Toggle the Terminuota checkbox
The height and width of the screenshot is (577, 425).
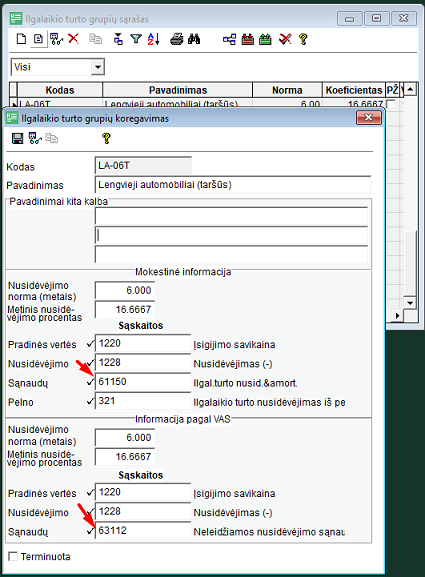pos(13,556)
